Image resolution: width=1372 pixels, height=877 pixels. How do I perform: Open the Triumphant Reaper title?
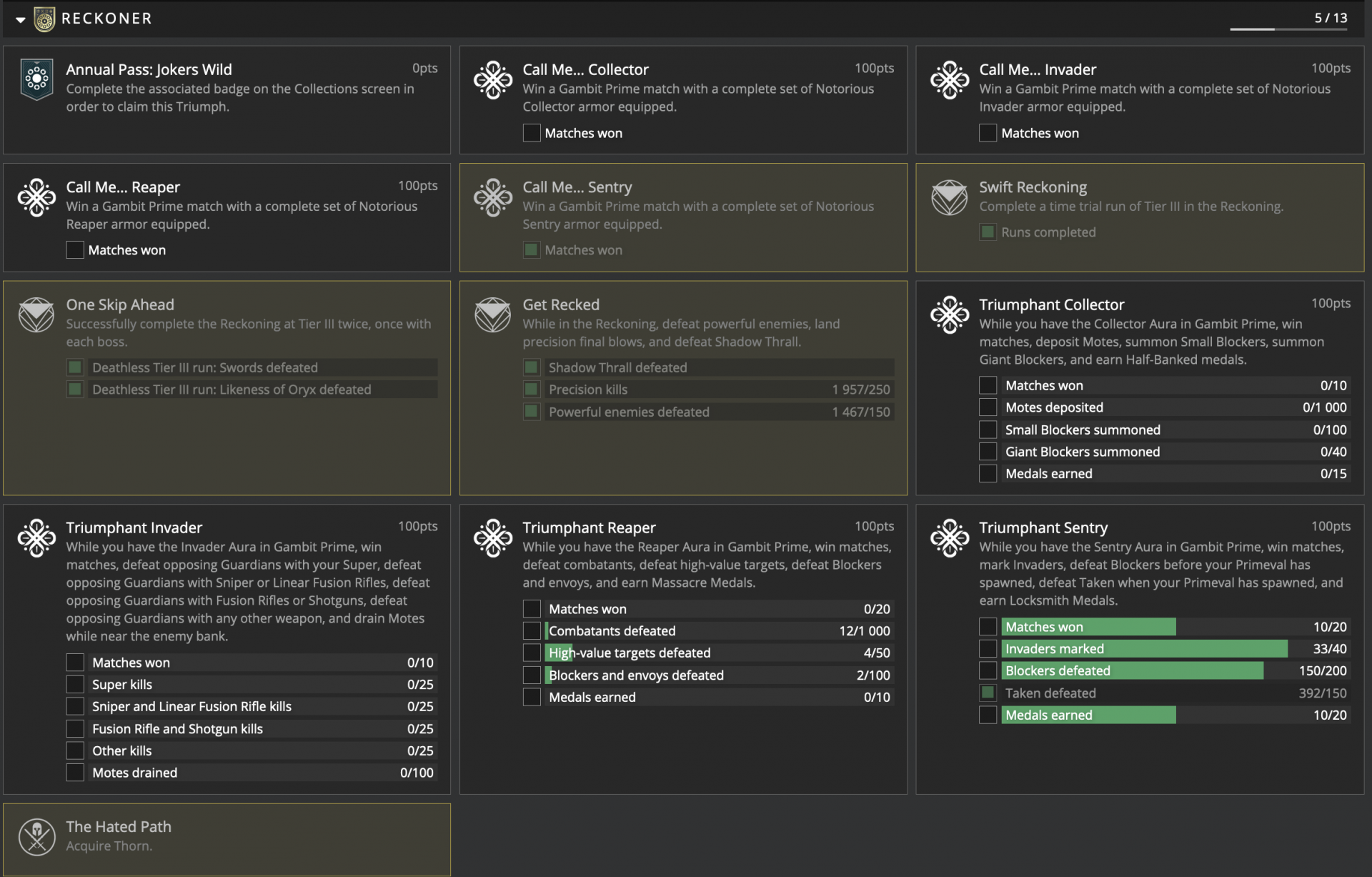coord(589,527)
